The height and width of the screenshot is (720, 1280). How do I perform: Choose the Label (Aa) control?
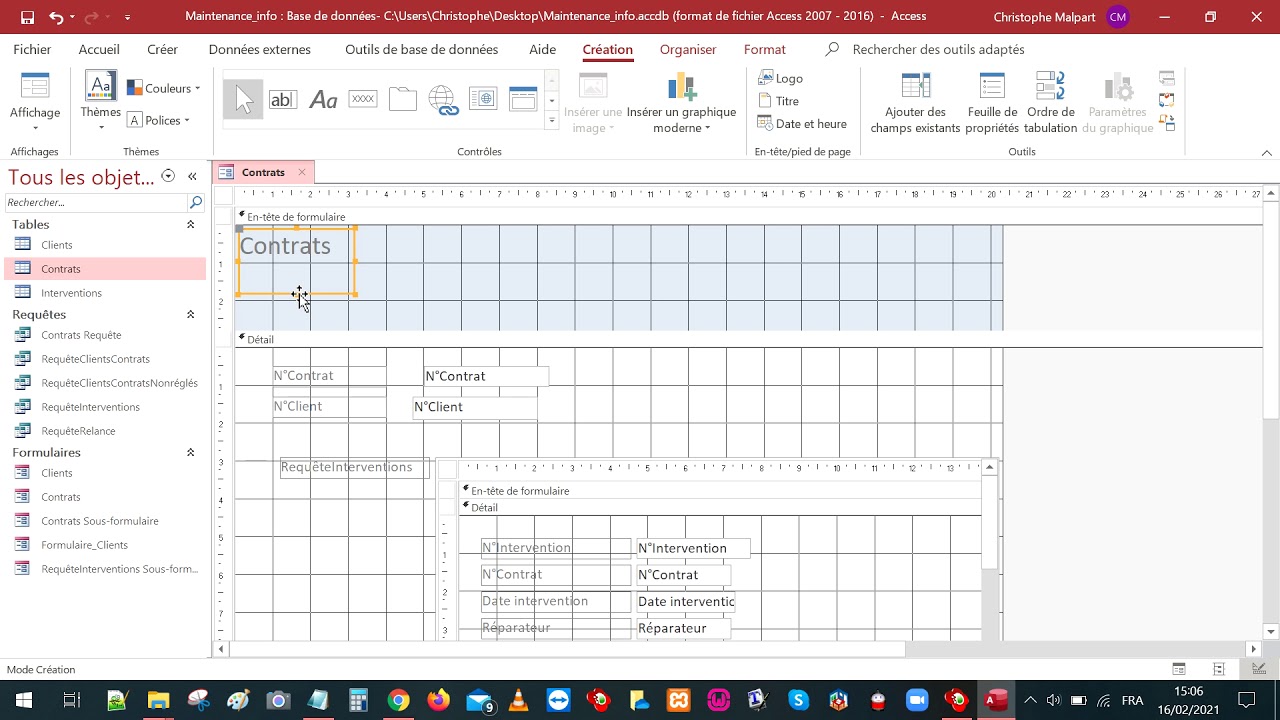(323, 99)
